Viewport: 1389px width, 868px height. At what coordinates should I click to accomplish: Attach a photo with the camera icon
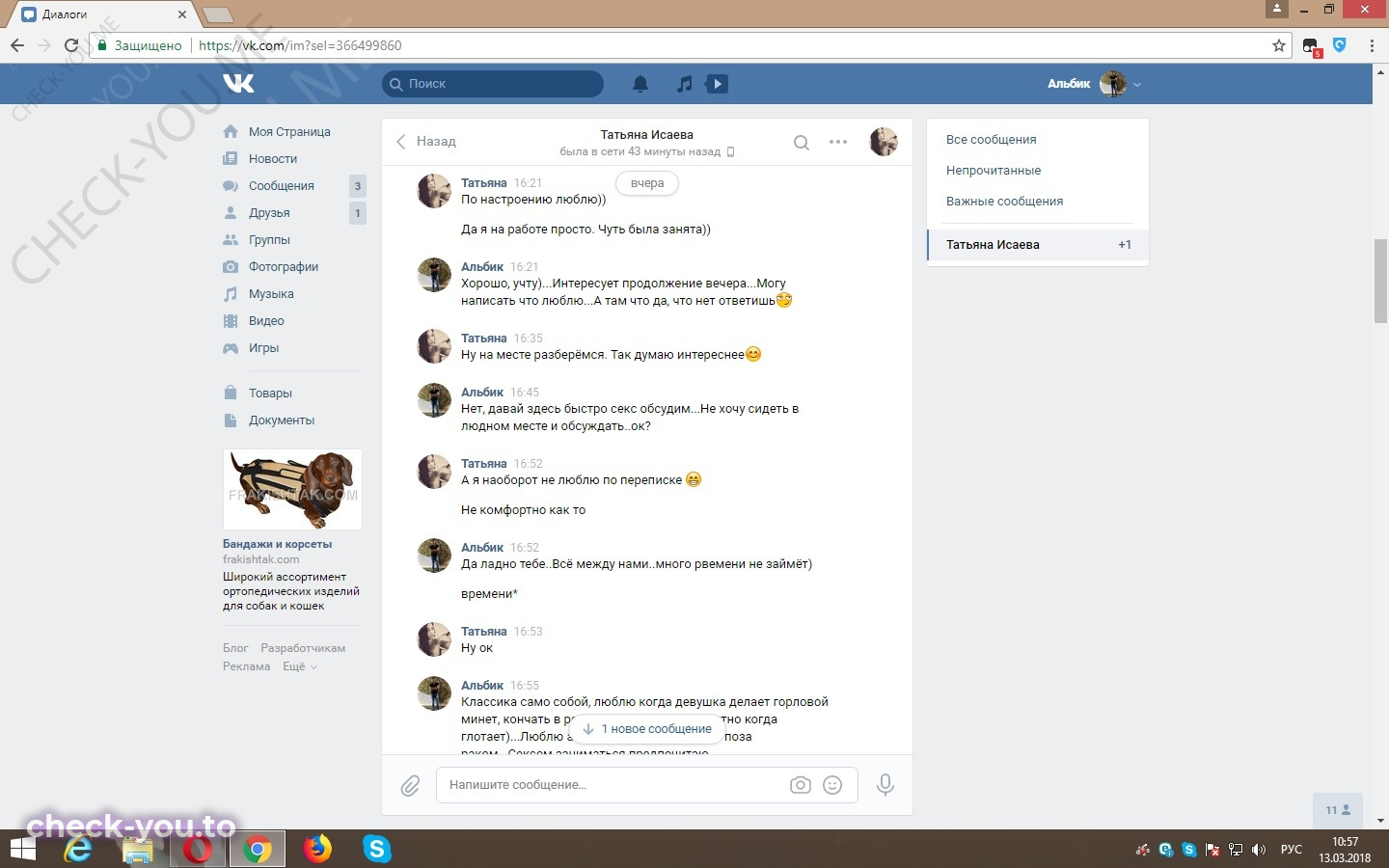tap(800, 785)
